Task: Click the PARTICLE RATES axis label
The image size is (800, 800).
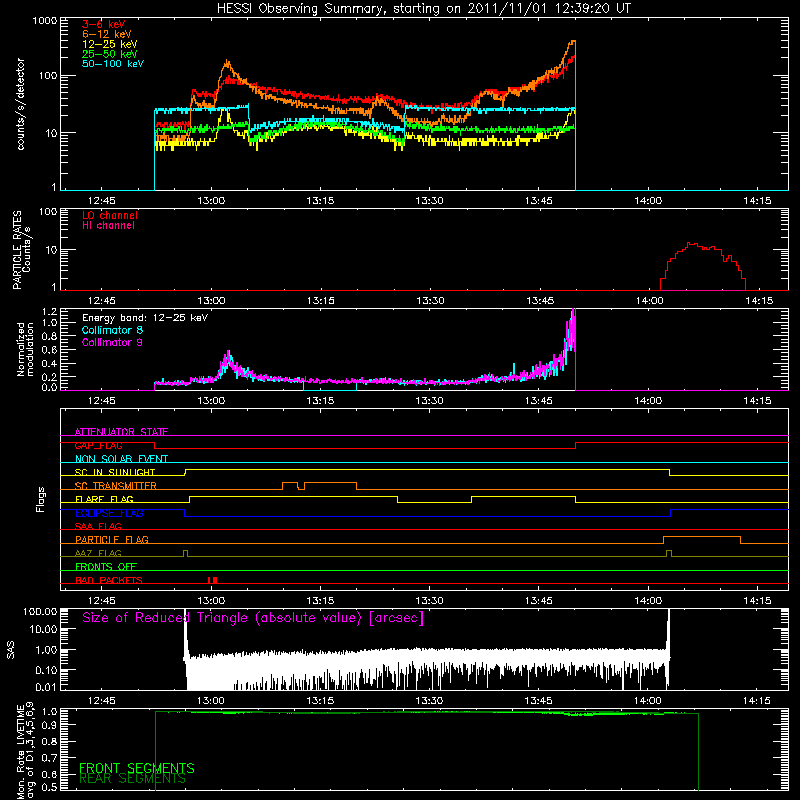Action: pos(17,250)
